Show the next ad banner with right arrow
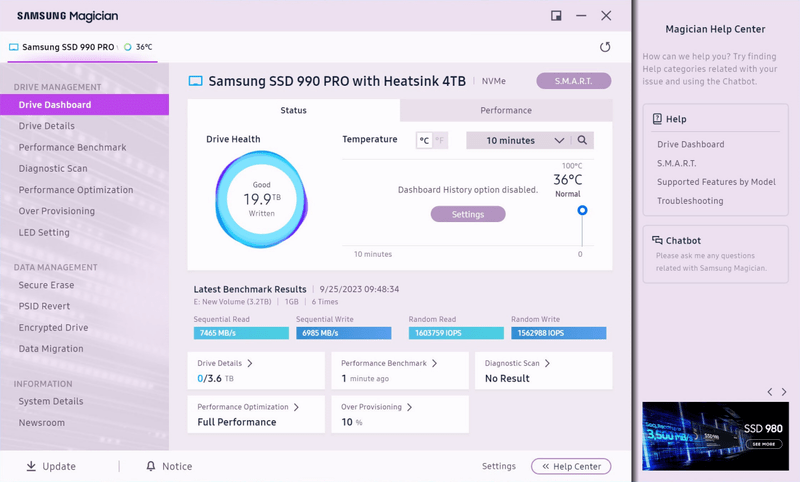Viewport: 800px width, 482px height. 783,392
